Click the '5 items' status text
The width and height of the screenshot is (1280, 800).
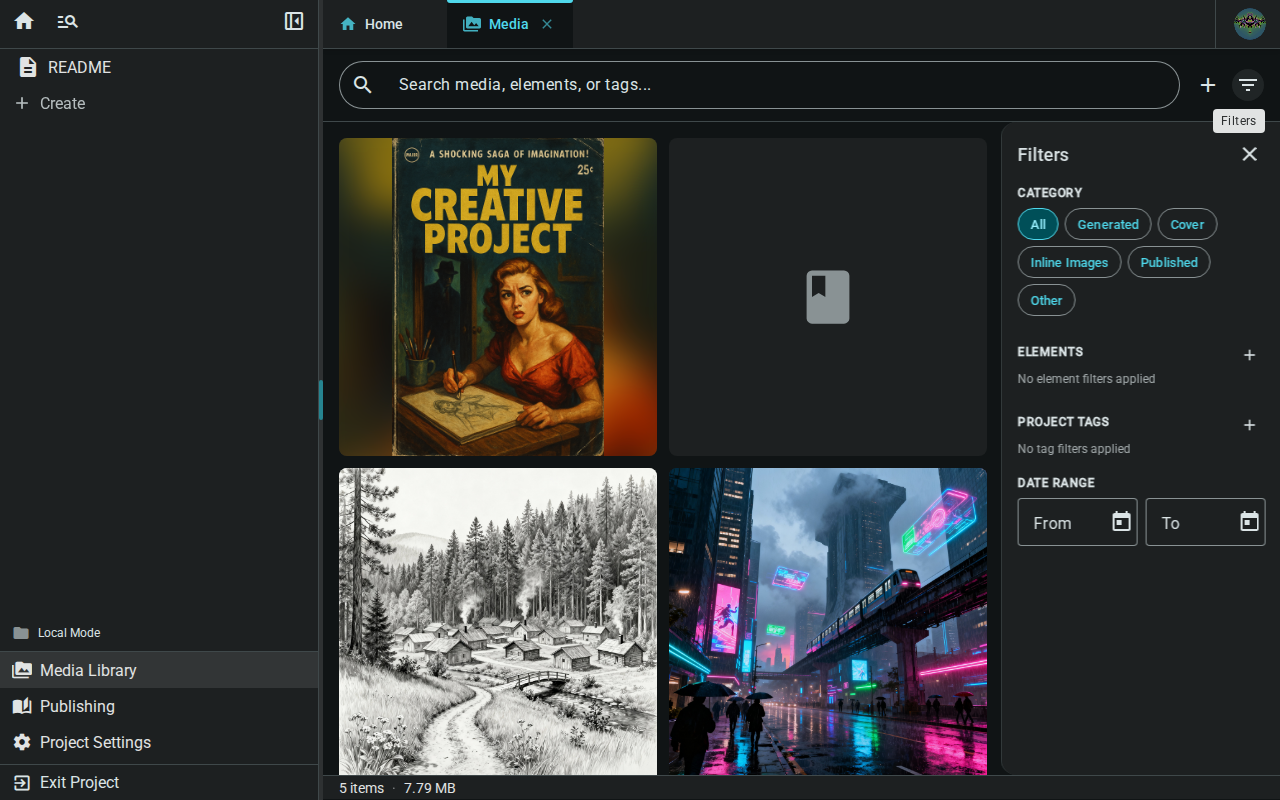tap(362, 788)
